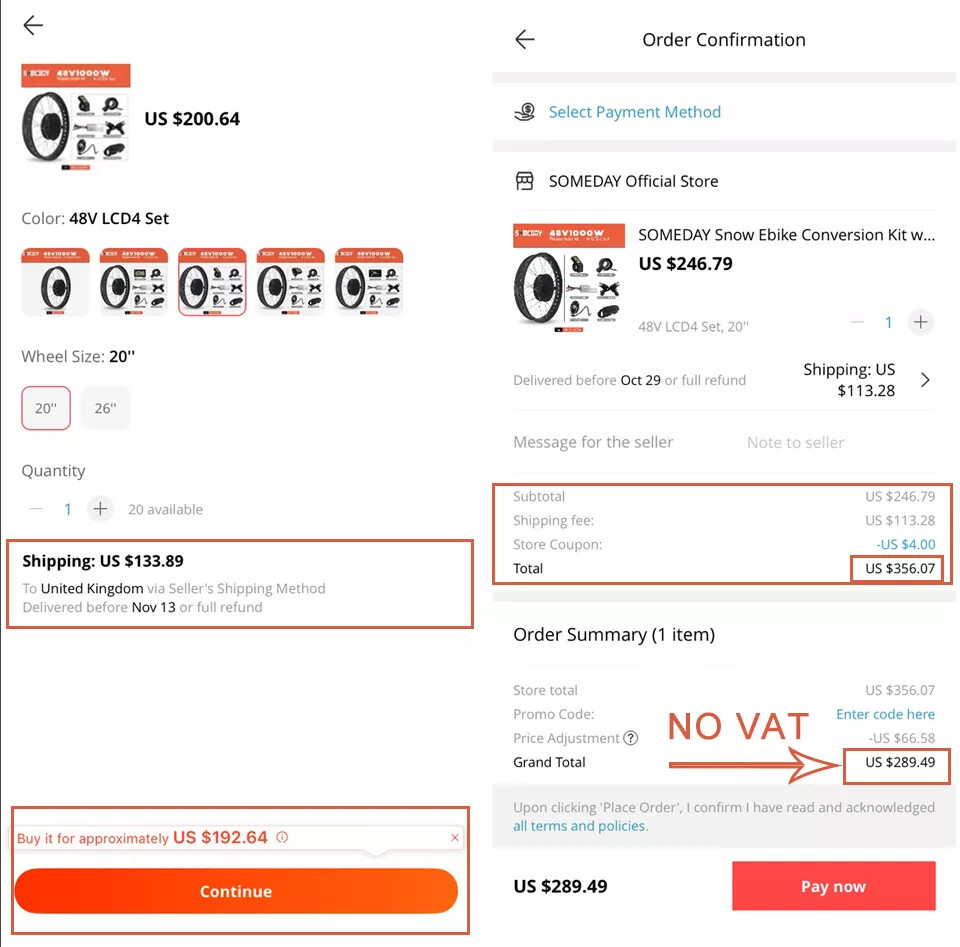This screenshot has height=947, width=960.
Task: Dismiss the approximate price tooltip
Action: (454, 837)
